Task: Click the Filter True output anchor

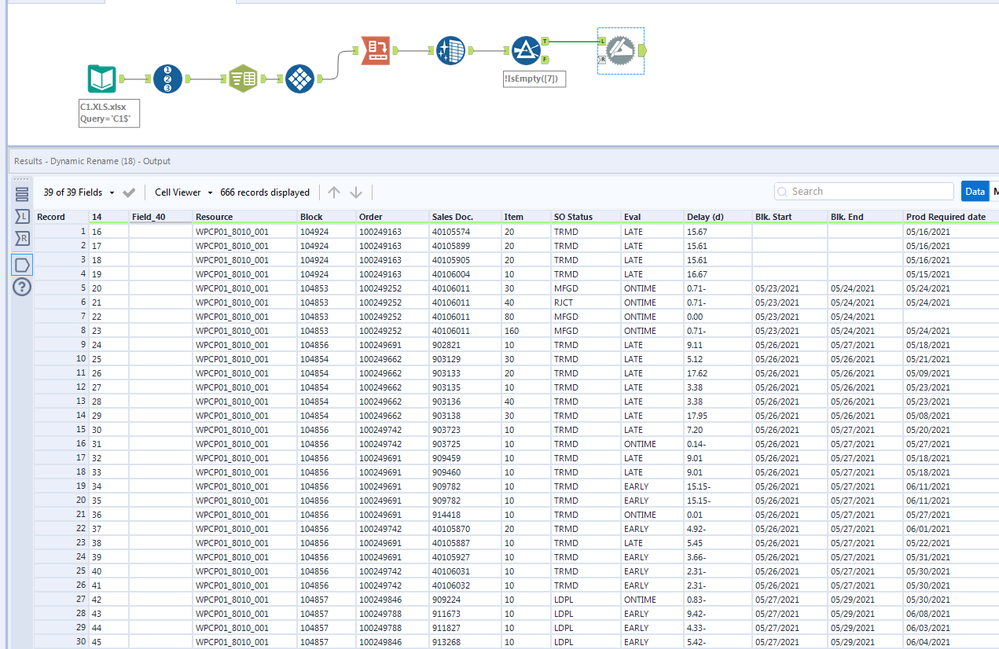Action: click(x=545, y=41)
